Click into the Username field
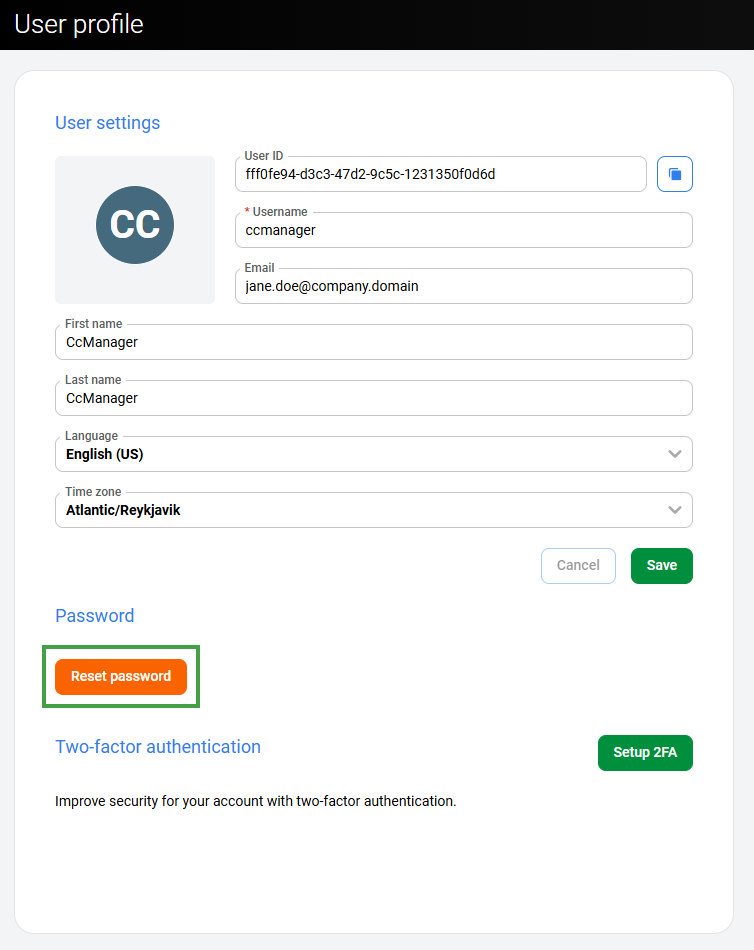The height and width of the screenshot is (950, 754). [464, 230]
